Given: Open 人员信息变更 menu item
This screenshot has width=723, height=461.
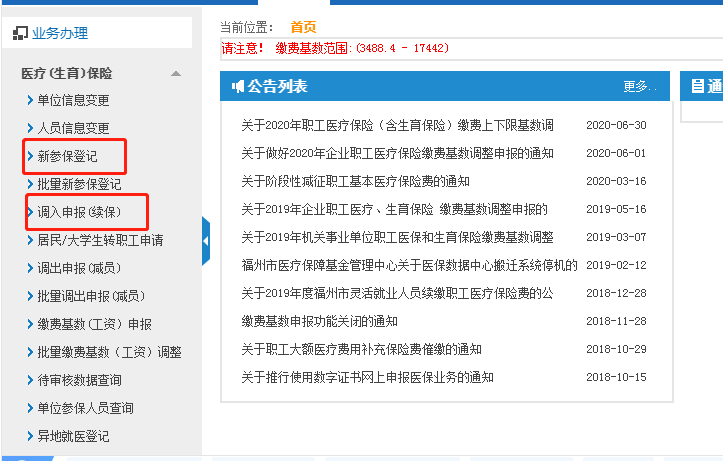Looking at the screenshot, I should [x=73, y=128].
